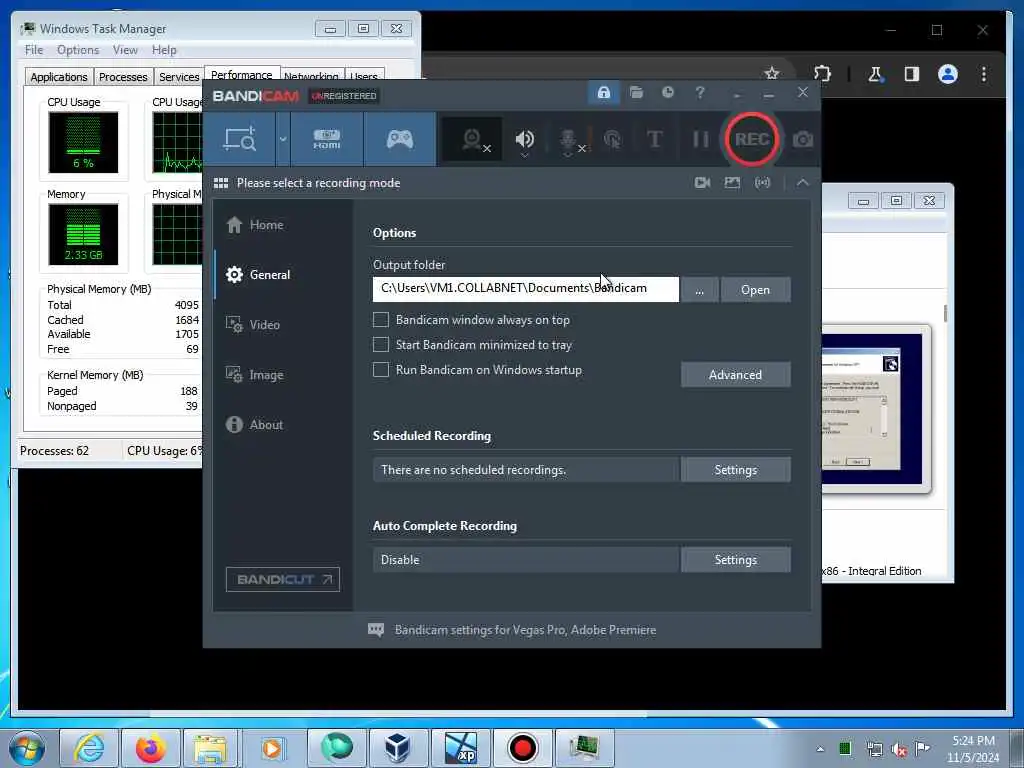Toggle the microphone icon in Bandicam toolbar

[569, 140]
